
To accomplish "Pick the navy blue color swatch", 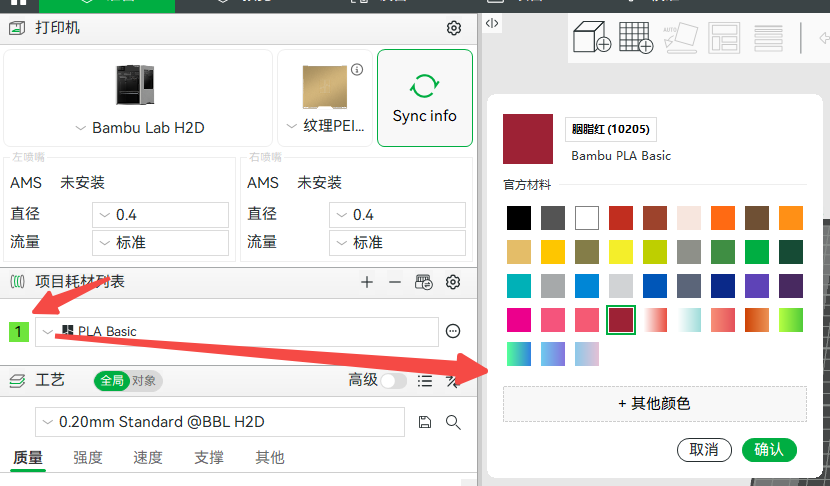I will (x=723, y=286).
